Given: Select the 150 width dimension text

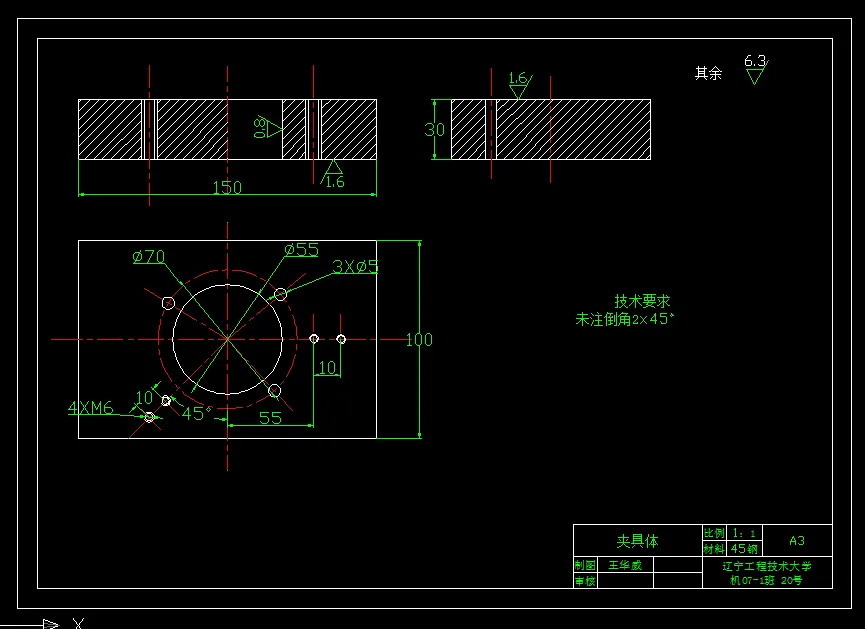Looking at the screenshot, I should pyautogui.click(x=227, y=188).
